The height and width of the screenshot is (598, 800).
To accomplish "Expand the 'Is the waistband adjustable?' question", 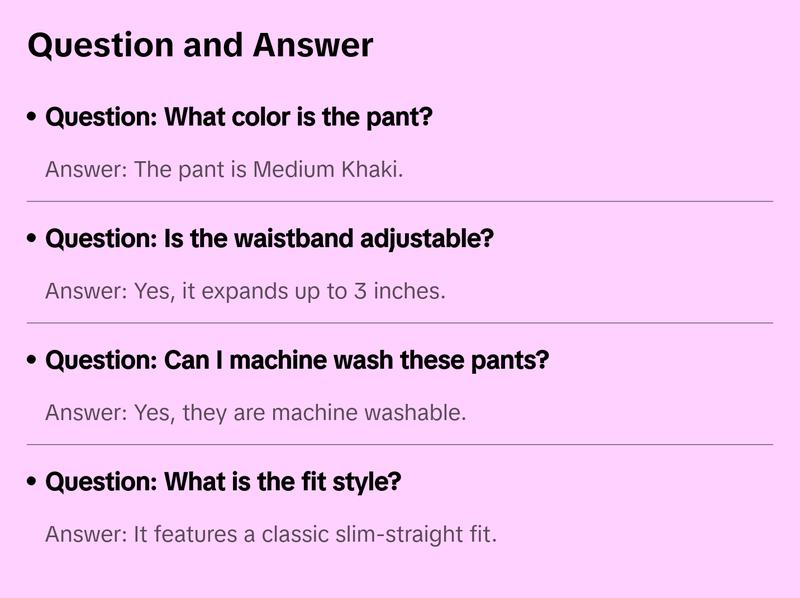I will [270, 239].
